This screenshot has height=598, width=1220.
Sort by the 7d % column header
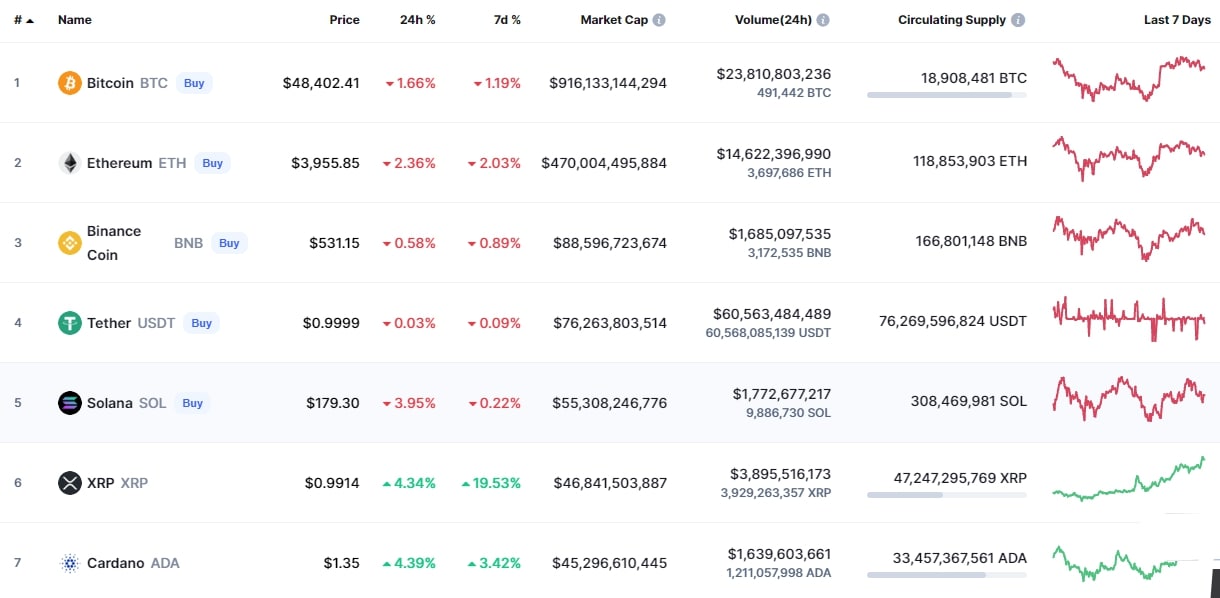click(x=505, y=20)
